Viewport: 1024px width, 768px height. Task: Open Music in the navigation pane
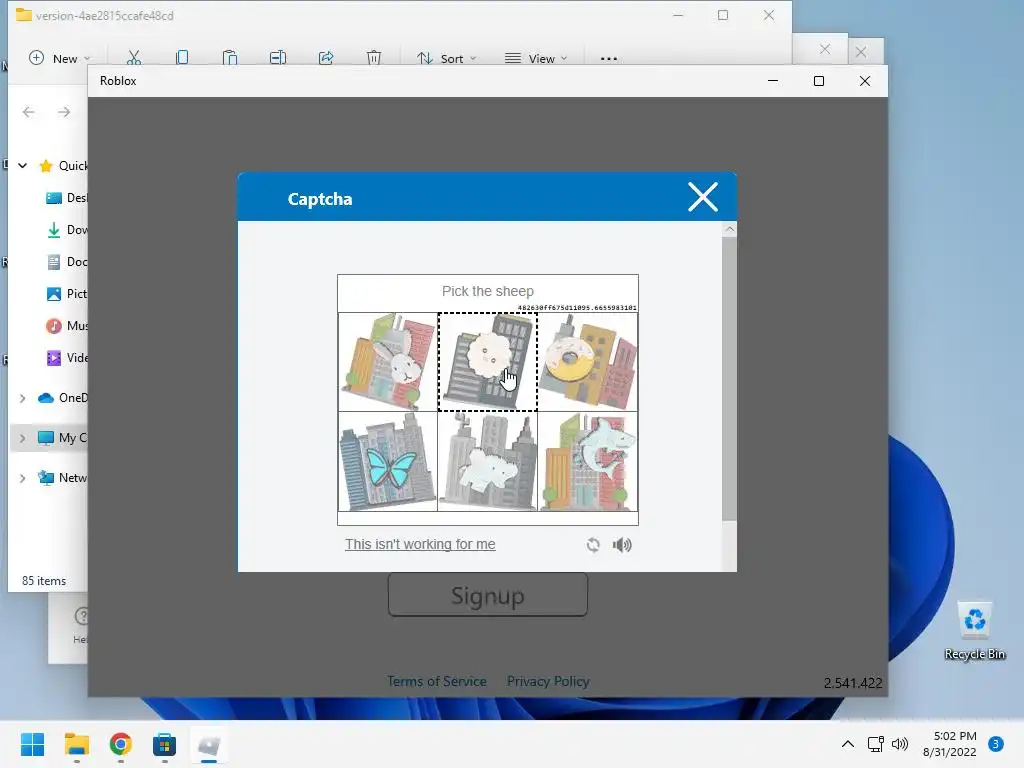click(x=67, y=326)
